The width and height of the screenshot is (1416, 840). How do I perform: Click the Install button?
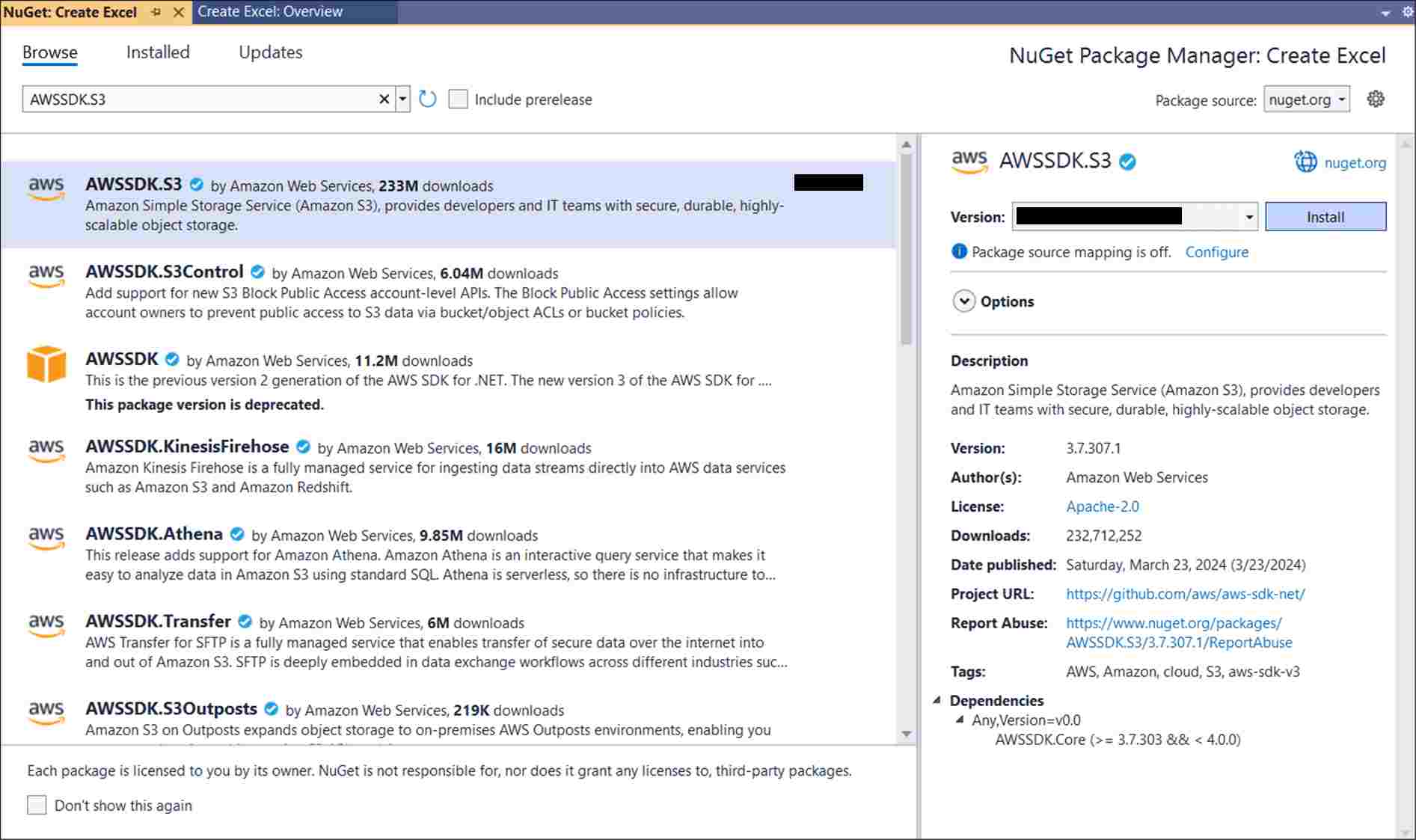tap(1325, 217)
